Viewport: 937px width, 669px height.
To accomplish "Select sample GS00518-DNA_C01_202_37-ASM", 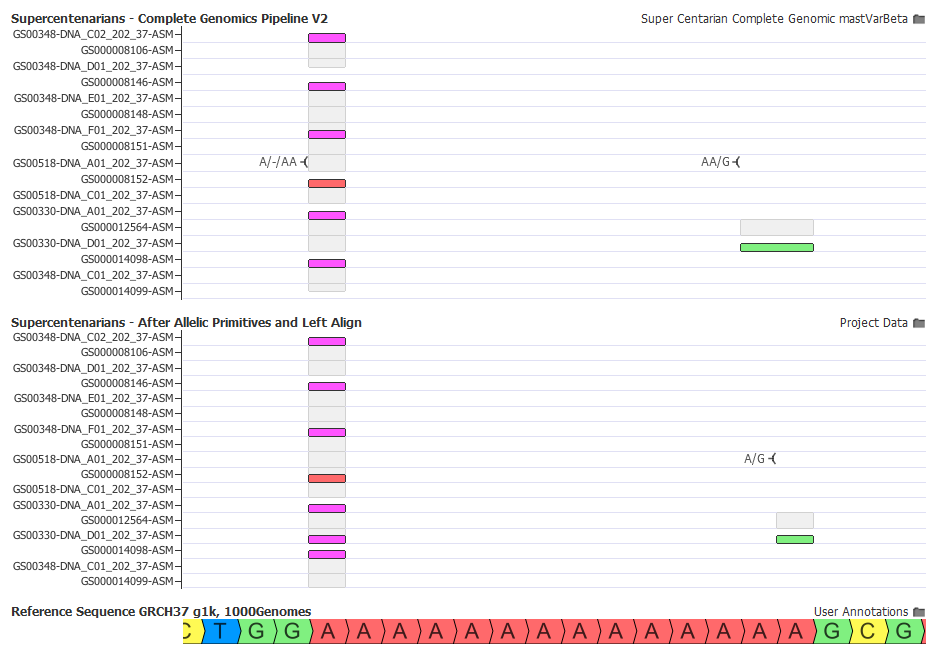I will 94,194.
